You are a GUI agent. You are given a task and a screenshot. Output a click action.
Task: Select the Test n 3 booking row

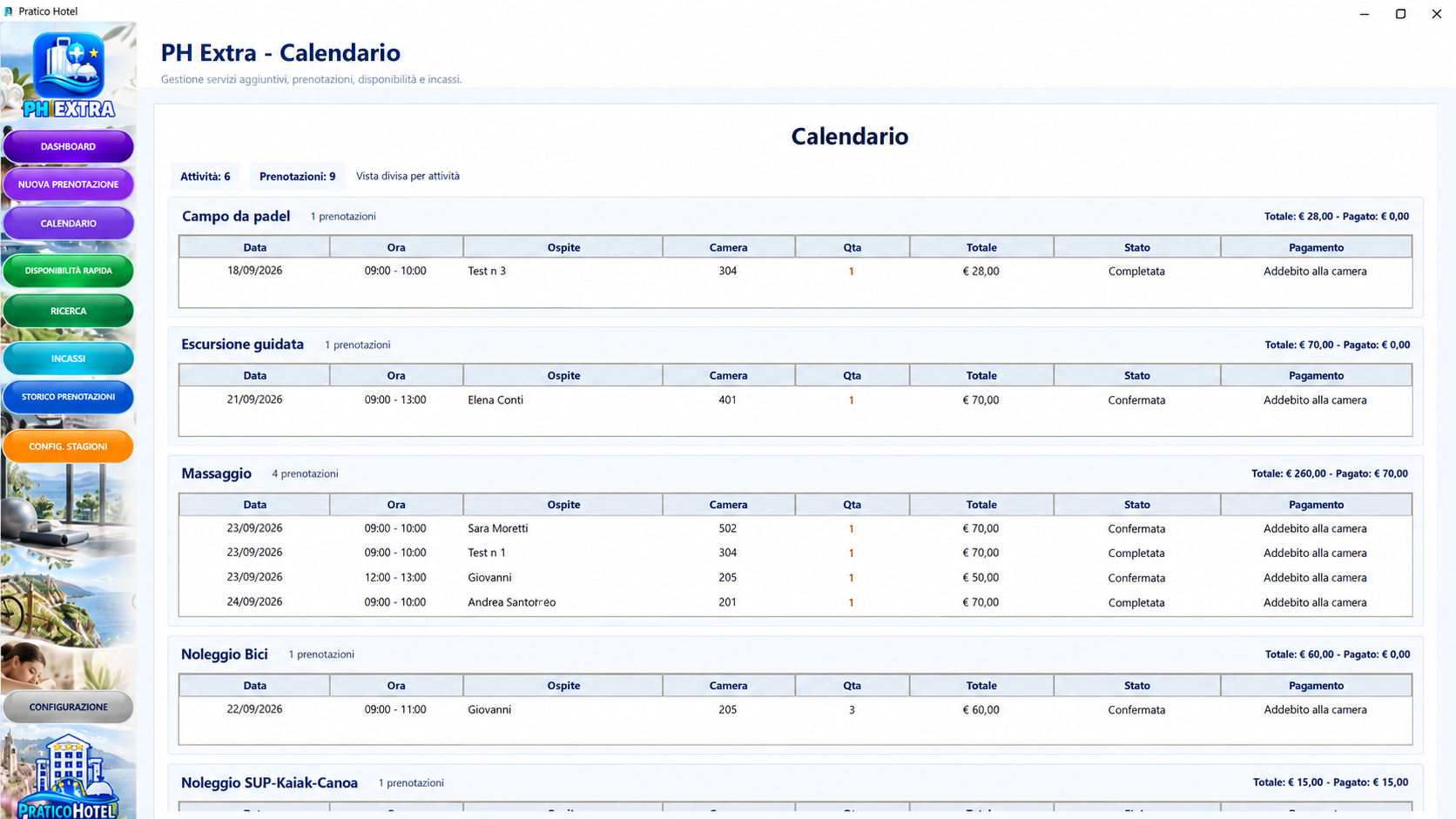coord(795,271)
